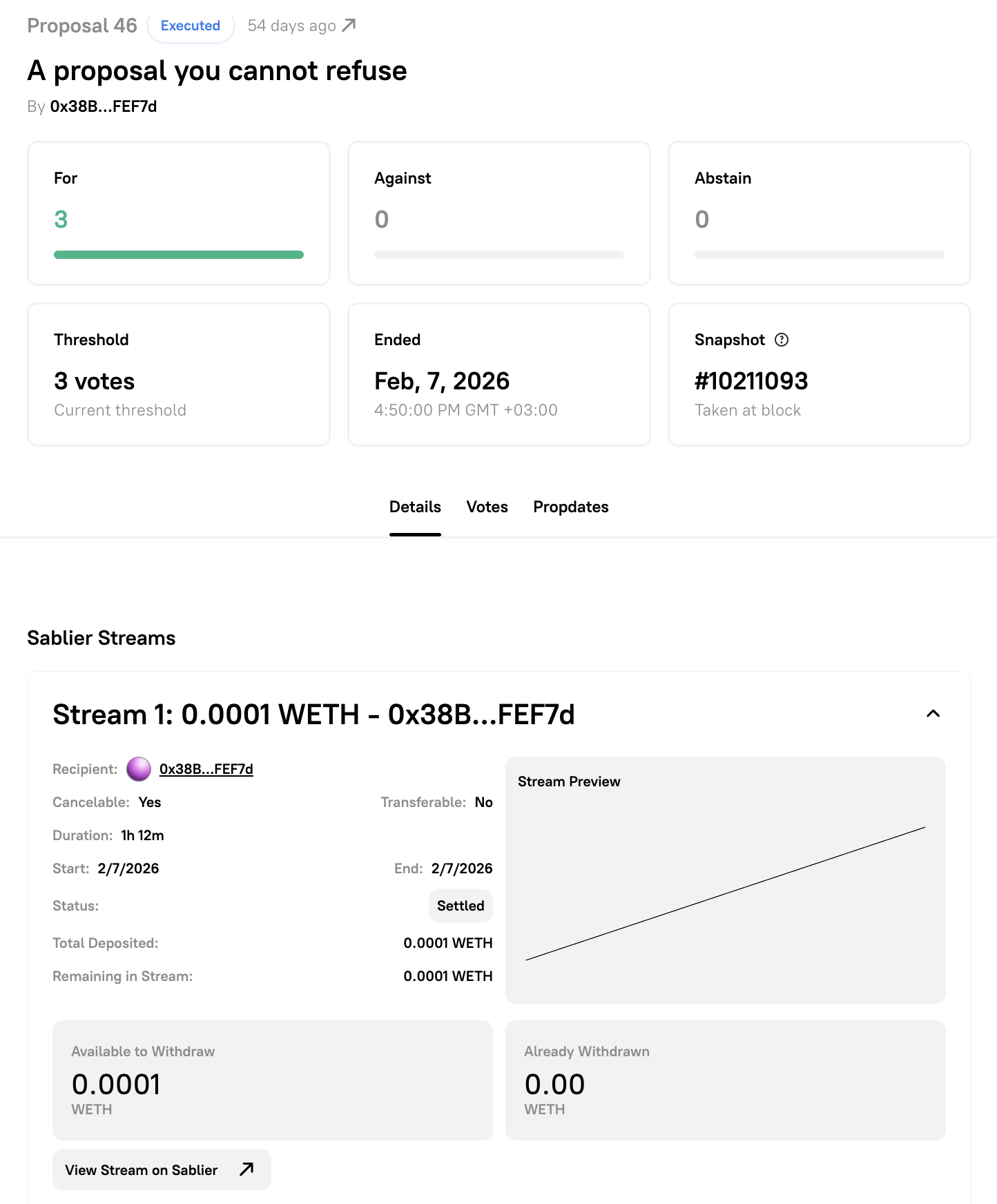Click the Abstain votes progress bar
This screenshot has height=1204, width=997.
(x=820, y=255)
